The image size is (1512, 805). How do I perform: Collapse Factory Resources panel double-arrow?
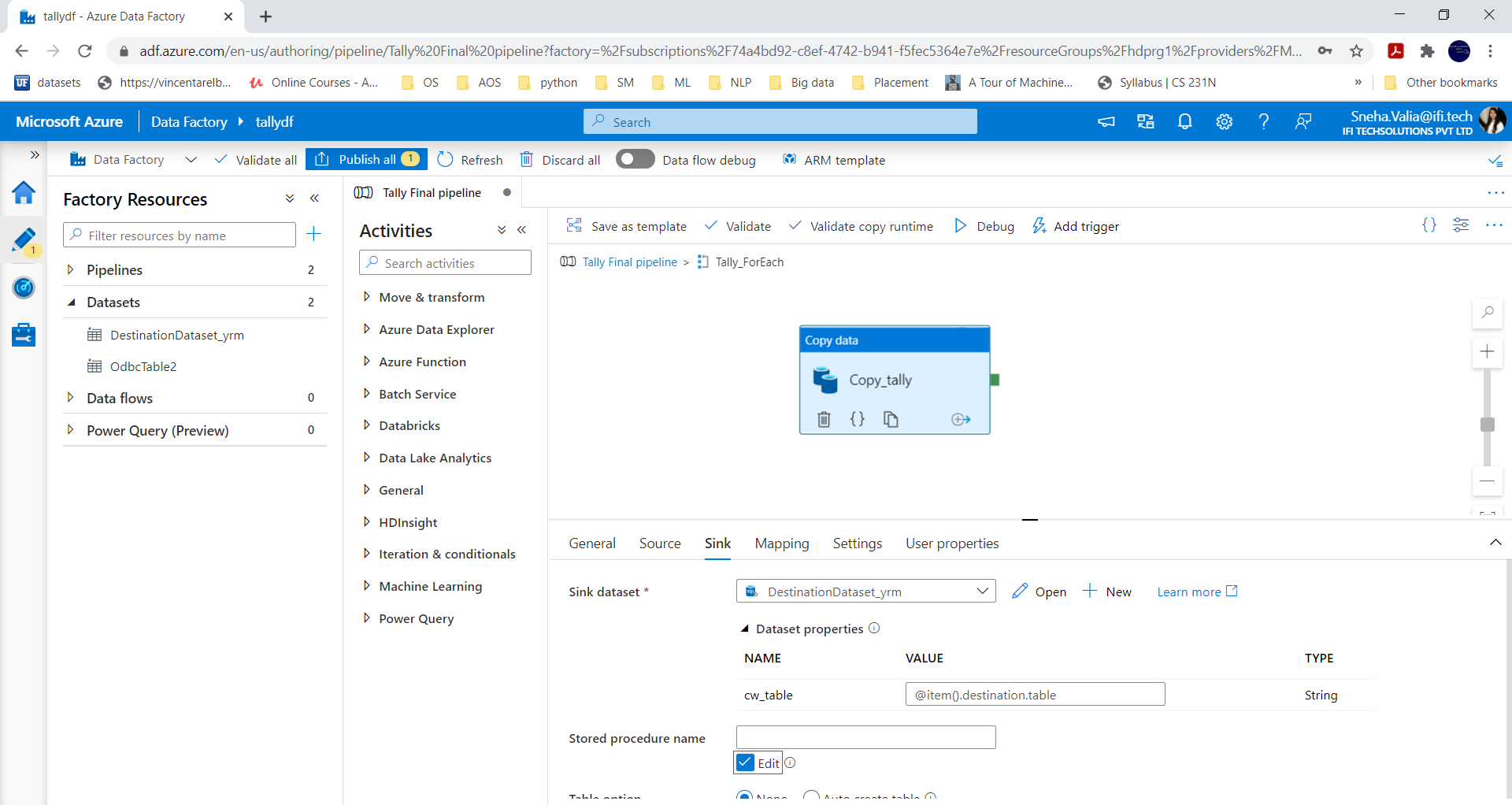314,198
